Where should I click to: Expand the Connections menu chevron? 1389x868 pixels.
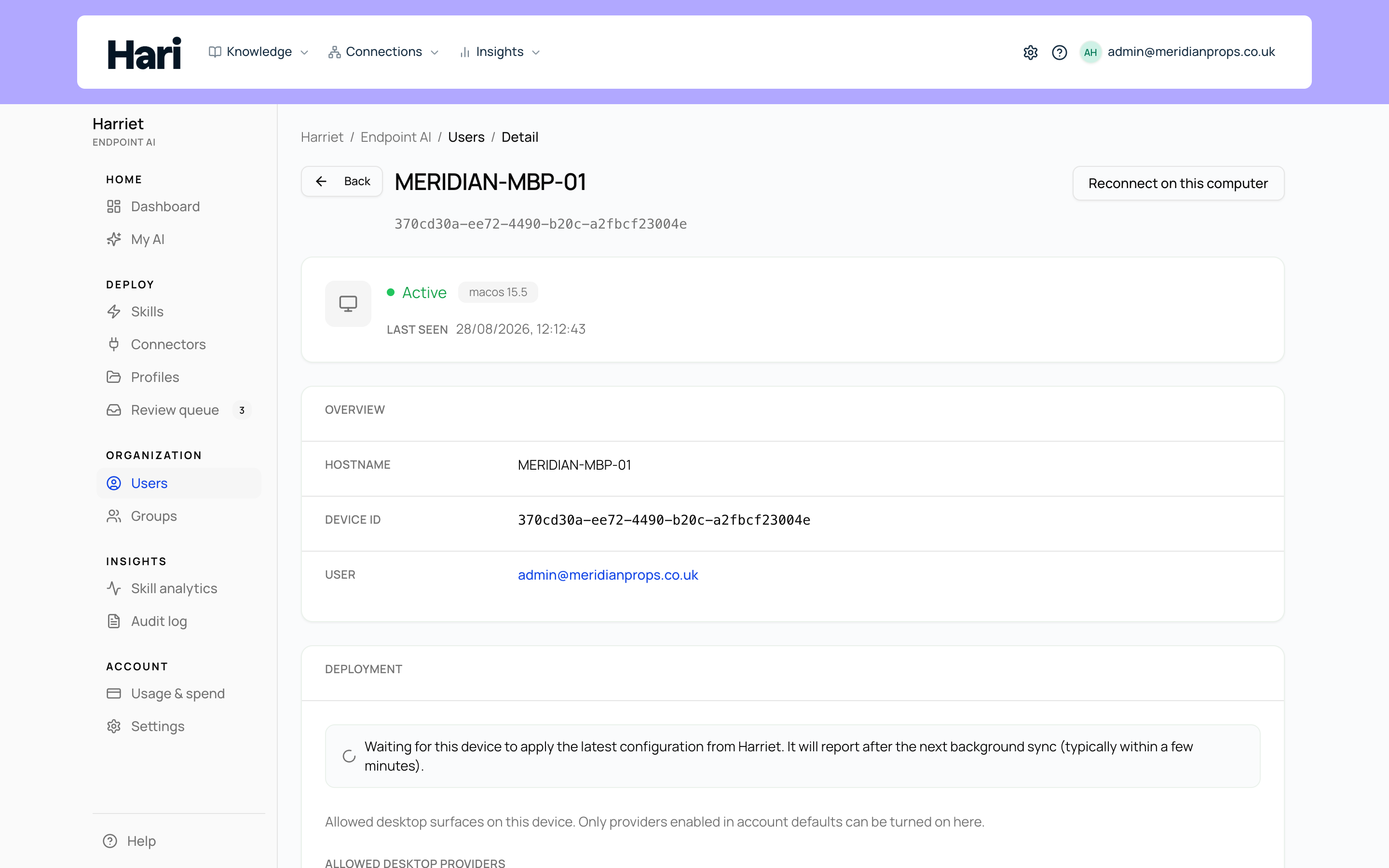[435, 52]
